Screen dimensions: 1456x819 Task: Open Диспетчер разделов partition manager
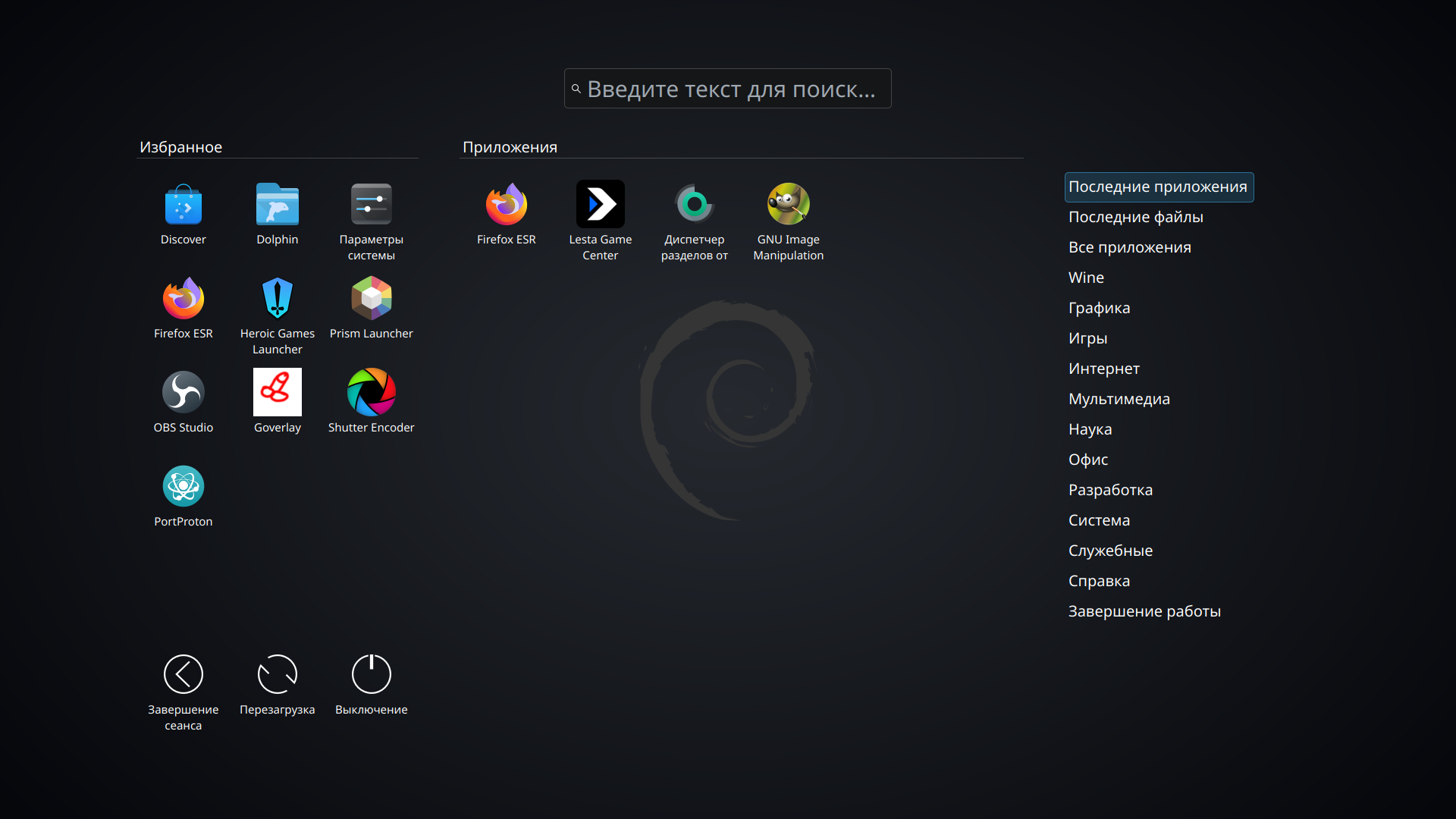[x=695, y=205]
